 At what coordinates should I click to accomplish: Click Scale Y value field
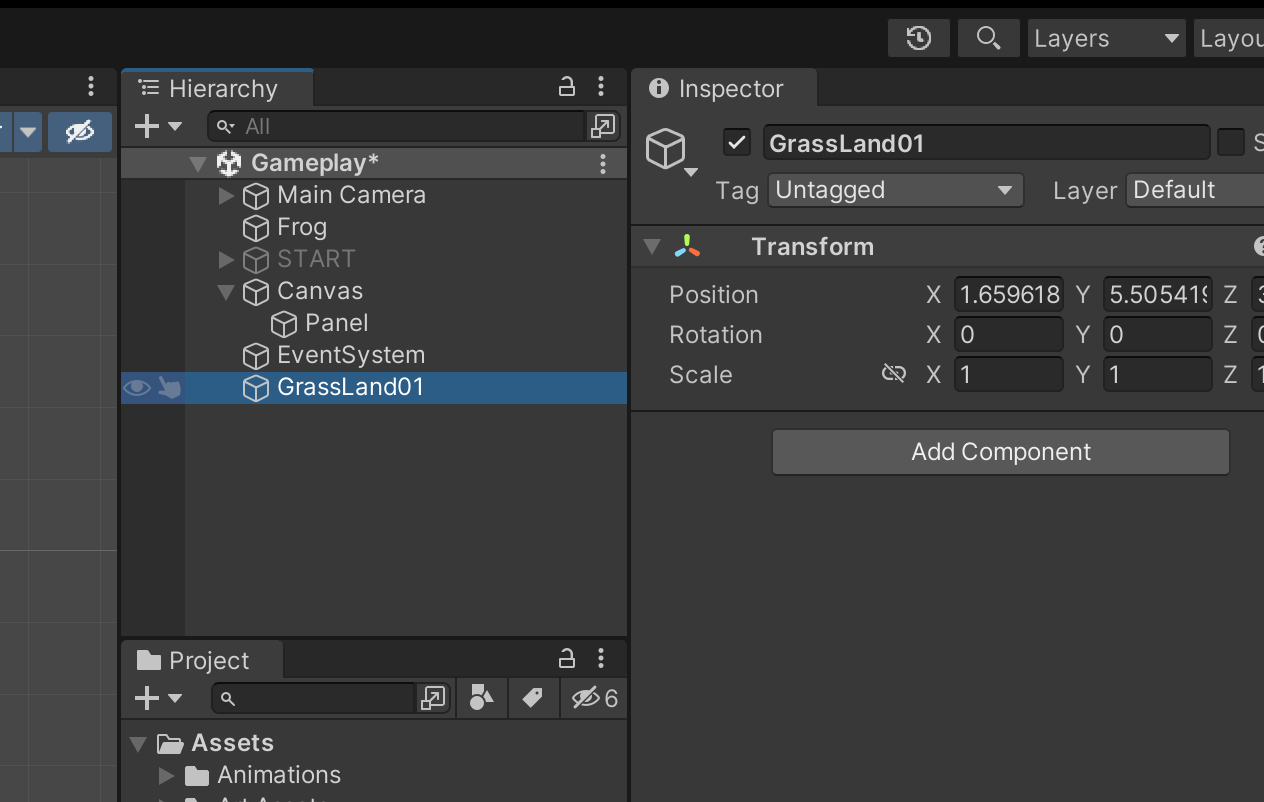1157,375
